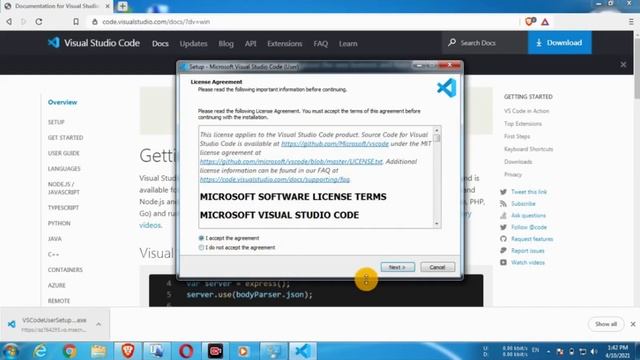Open Google Chrome from the taskbar
The width and height of the screenshot is (640, 360).
tap(70, 351)
